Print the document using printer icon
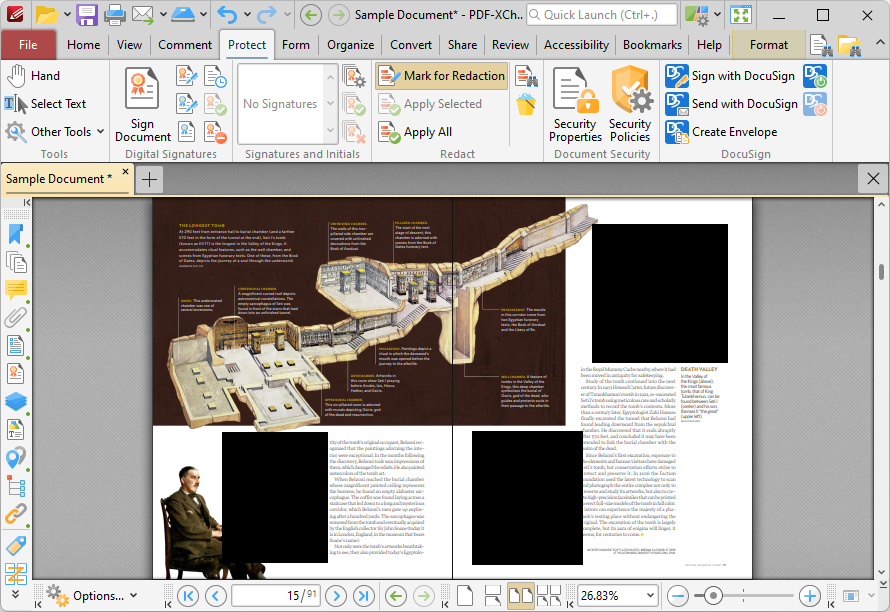This screenshot has height=612, width=890. click(114, 15)
